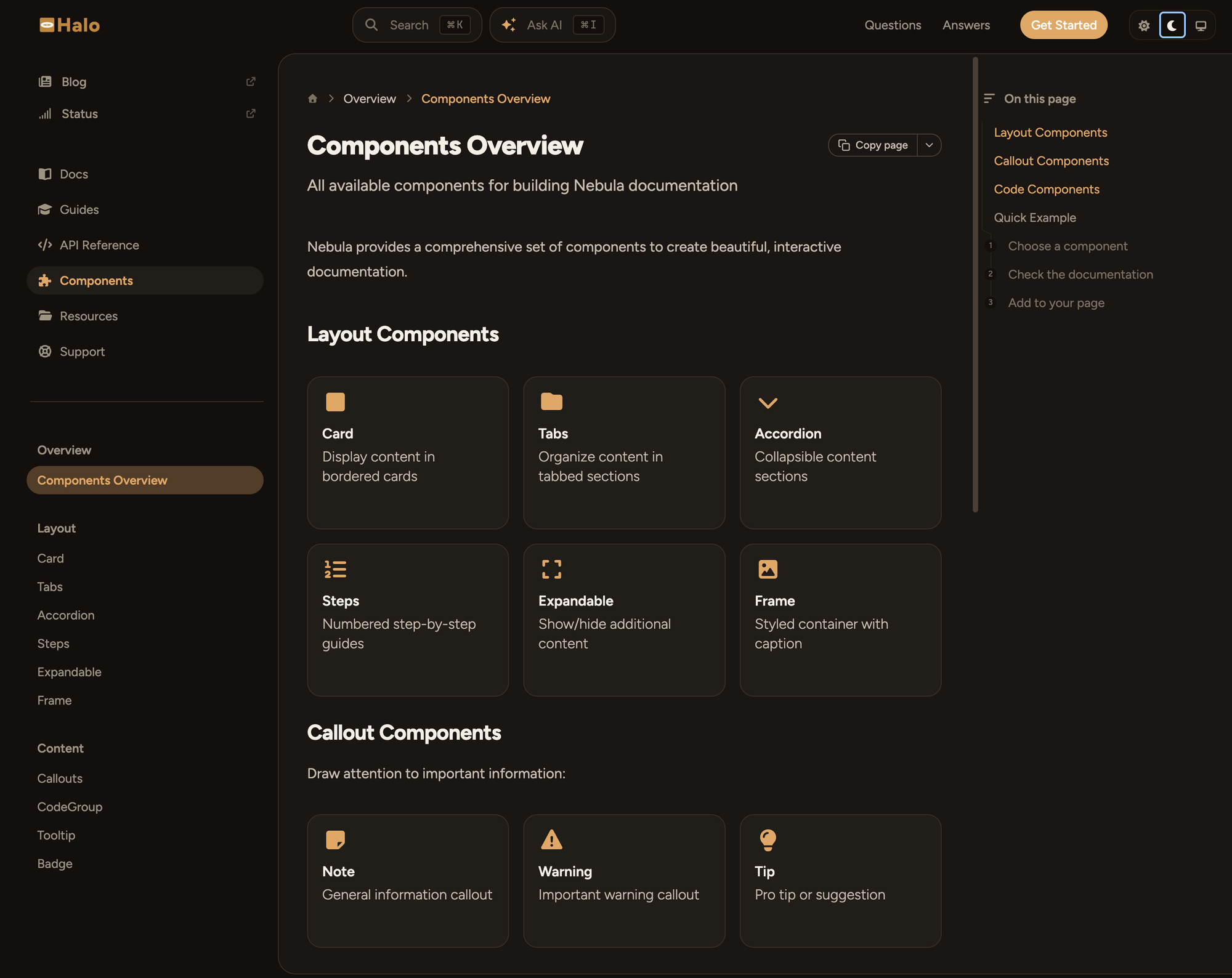Click the Tip lightbulb icon
This screenshot has width=1232, height=978.
tap(768, 840)
